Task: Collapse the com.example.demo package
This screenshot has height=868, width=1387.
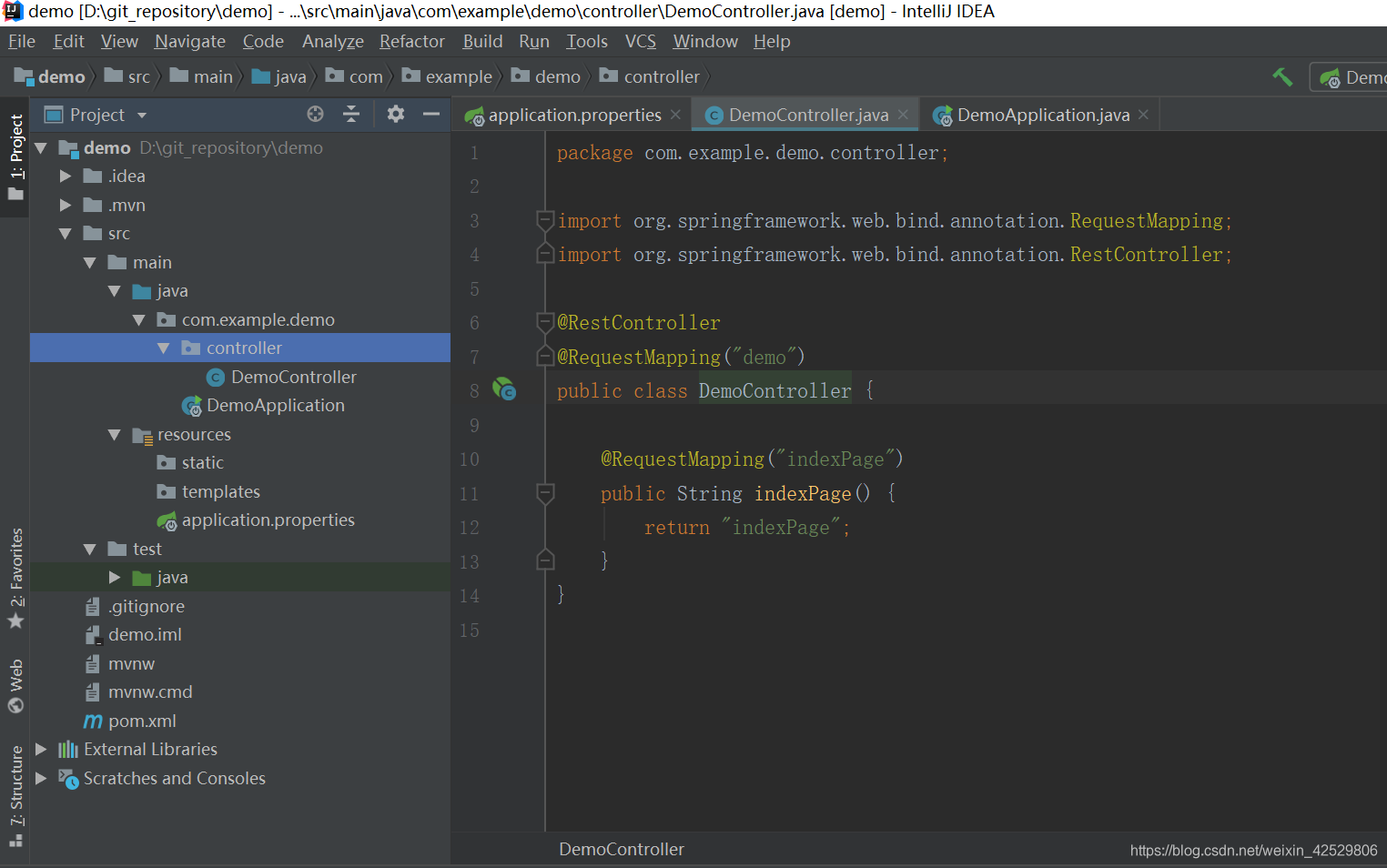Action: (139, 319)
